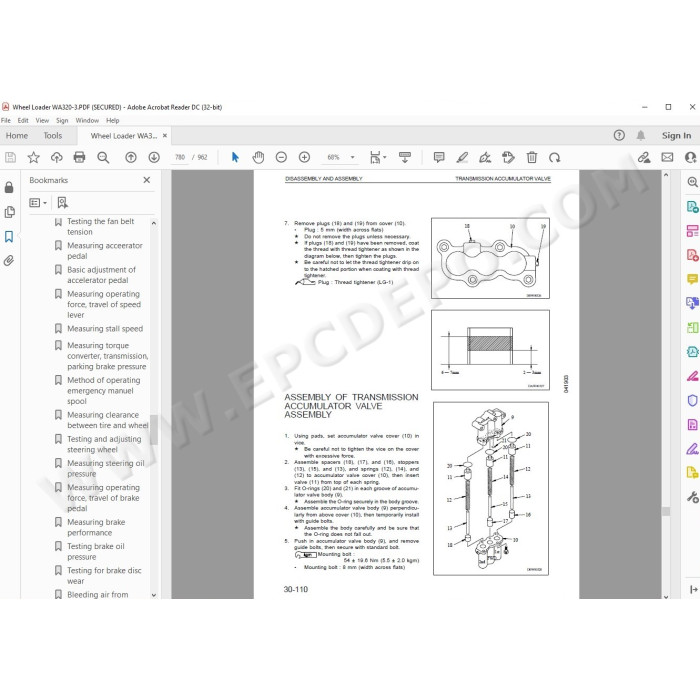700x700 pixels.
Task: Go to previous page arrow
Action: coord(131,157)
